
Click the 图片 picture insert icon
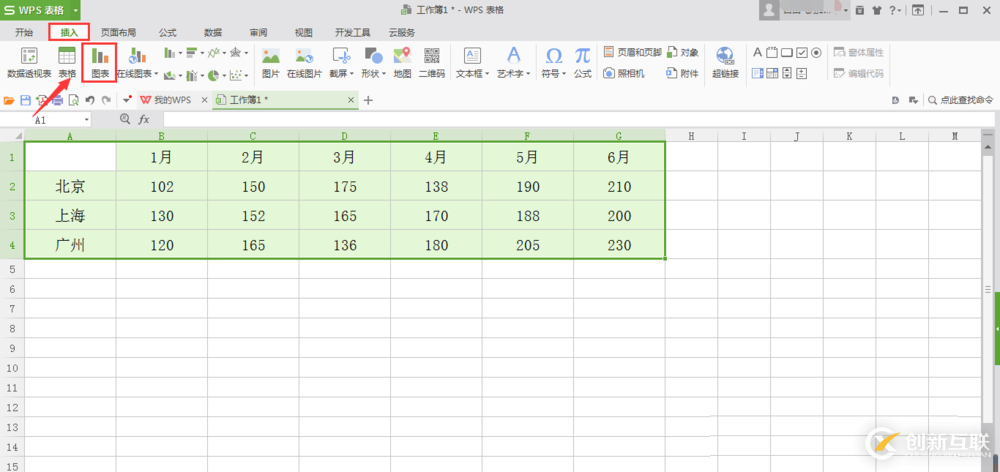[270, 60]
